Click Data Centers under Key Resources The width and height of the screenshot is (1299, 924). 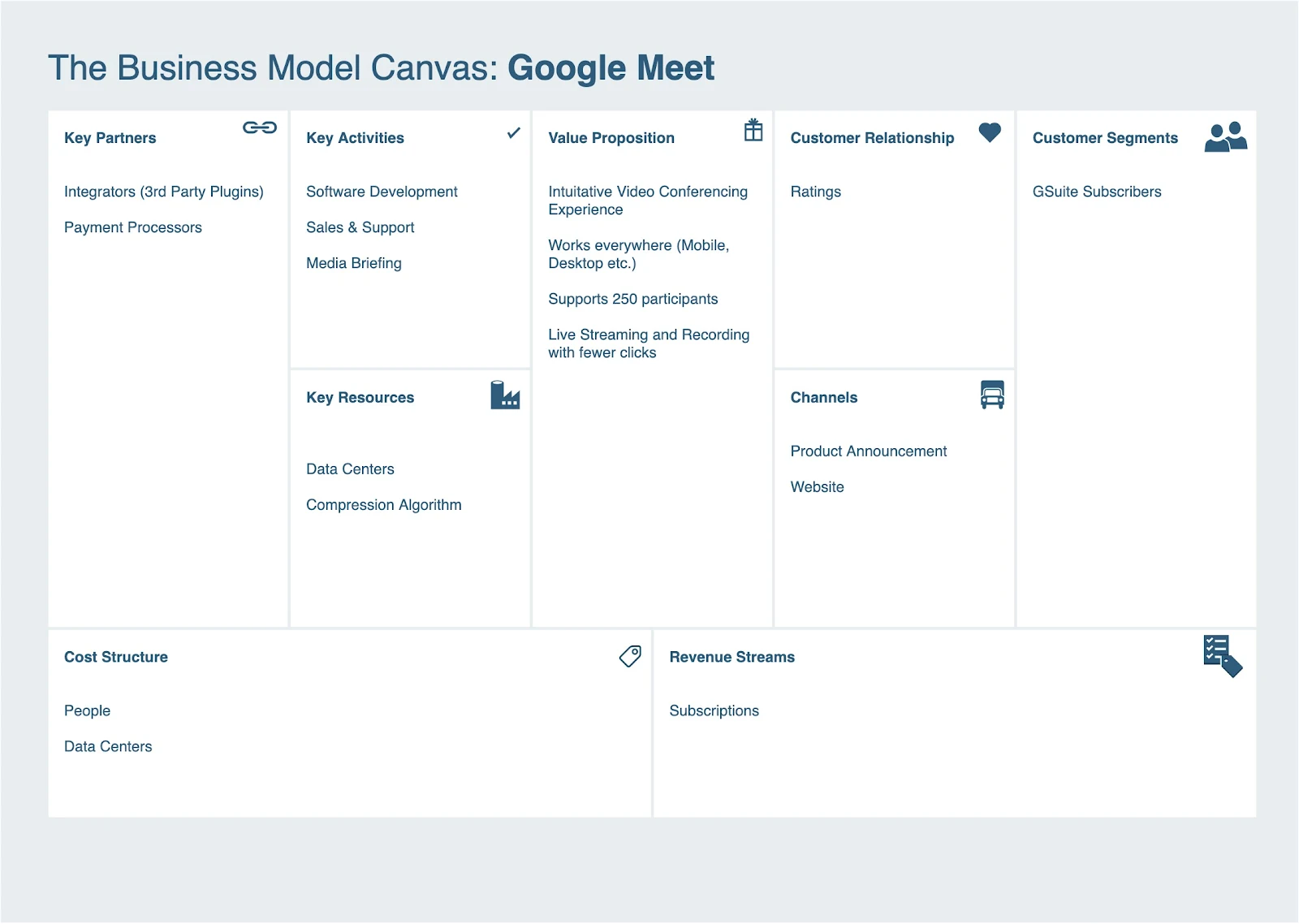(350, 469)
